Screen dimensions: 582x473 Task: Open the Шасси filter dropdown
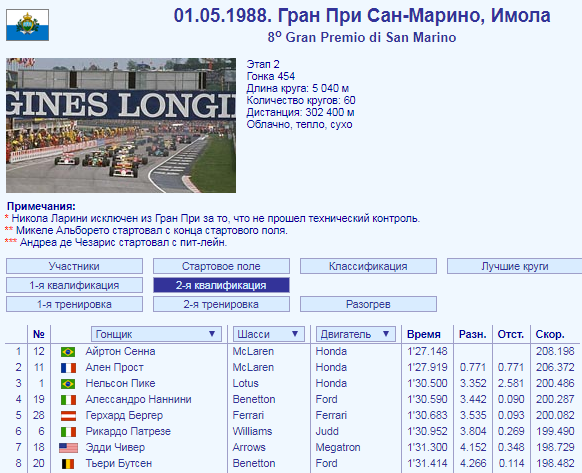[x=269, y=334]
